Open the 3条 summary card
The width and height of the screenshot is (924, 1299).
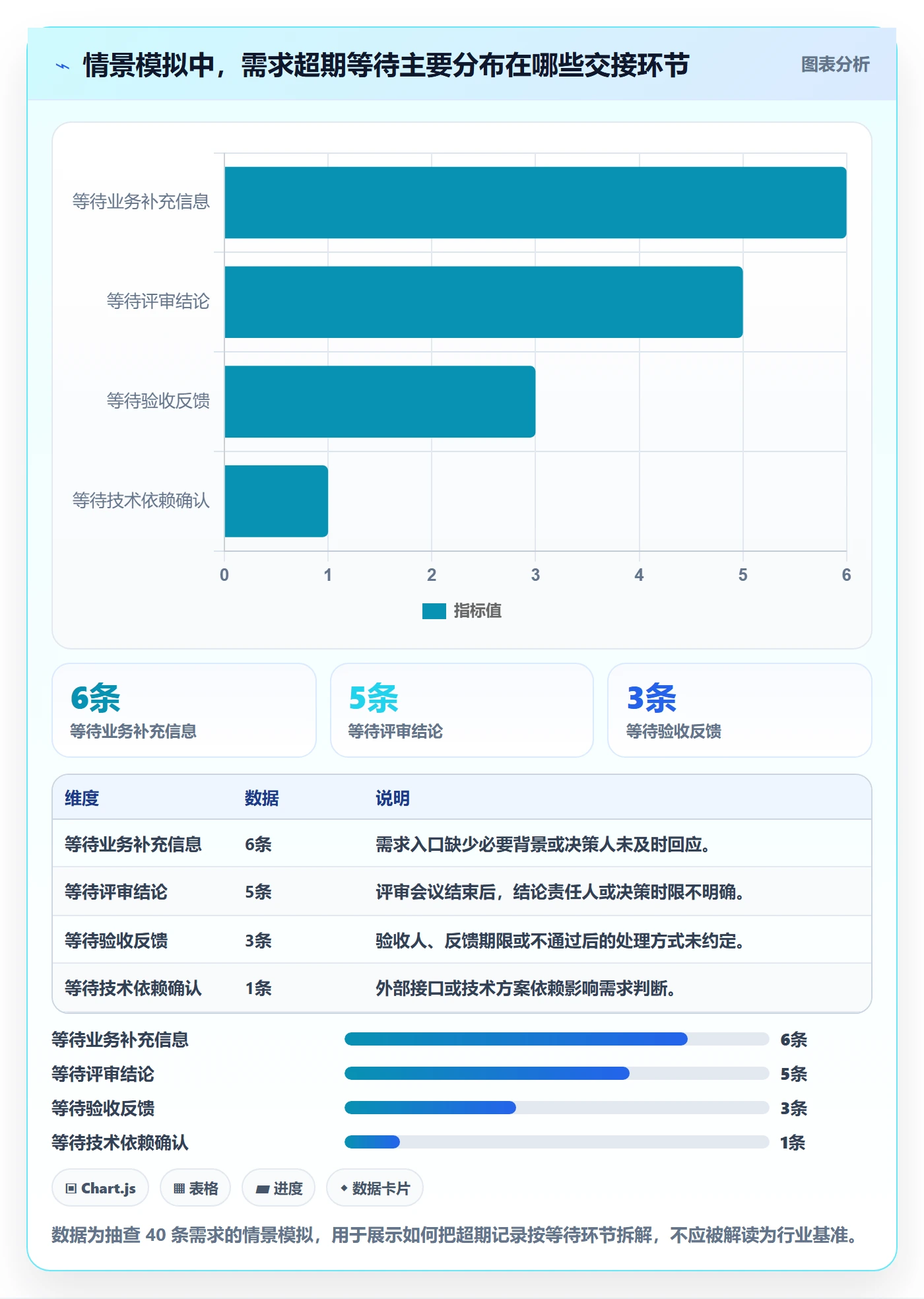pos(740,710)
